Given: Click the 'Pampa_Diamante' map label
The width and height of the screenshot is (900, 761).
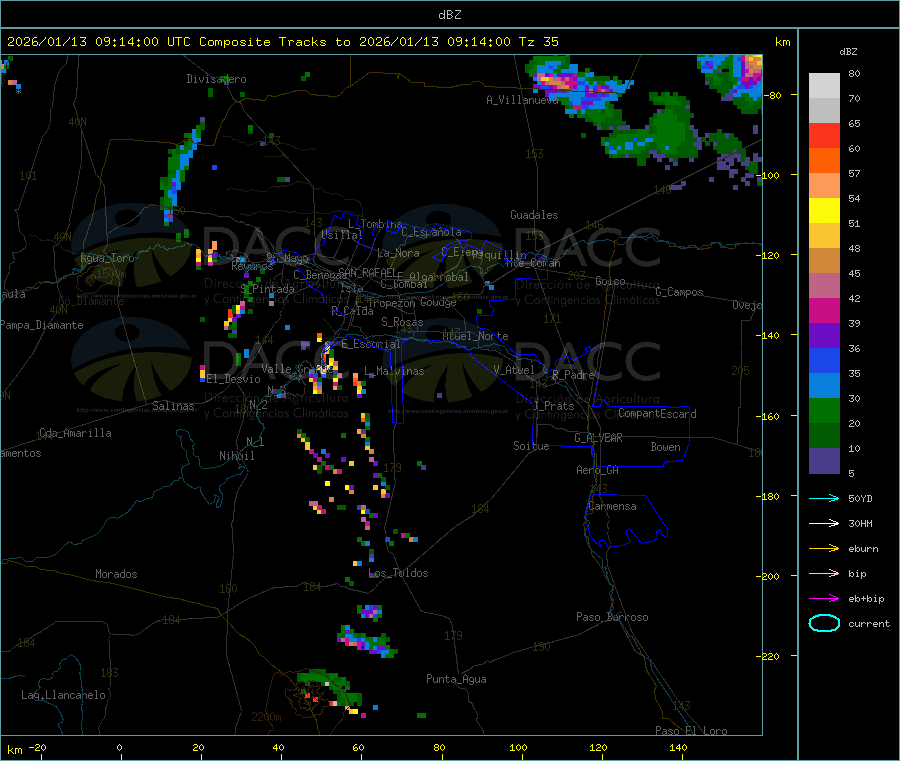Looking at the screenshot, I should pyautogui.click(x=42, y=325).
